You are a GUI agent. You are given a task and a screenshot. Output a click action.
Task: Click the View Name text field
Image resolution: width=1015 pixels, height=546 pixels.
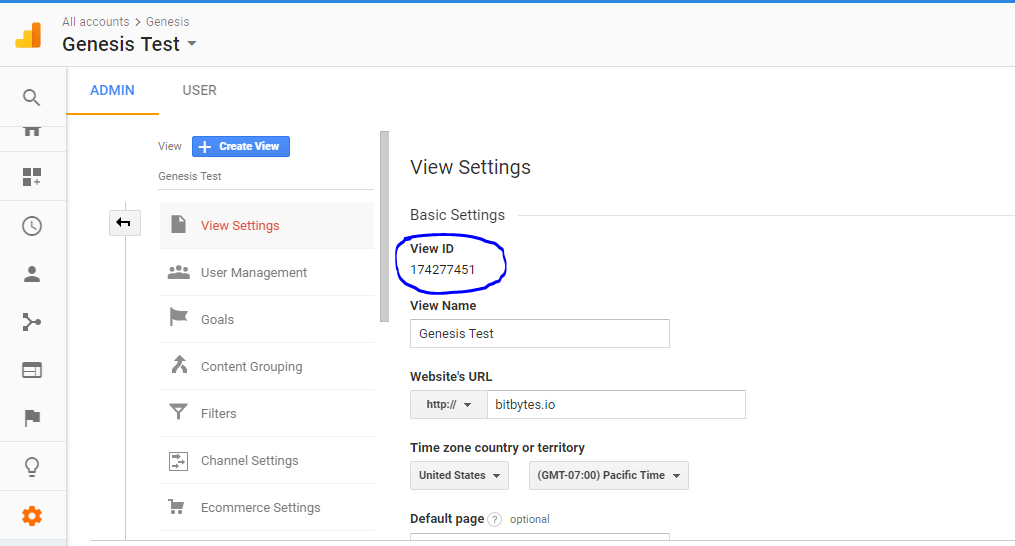click(x=539, y=334)
